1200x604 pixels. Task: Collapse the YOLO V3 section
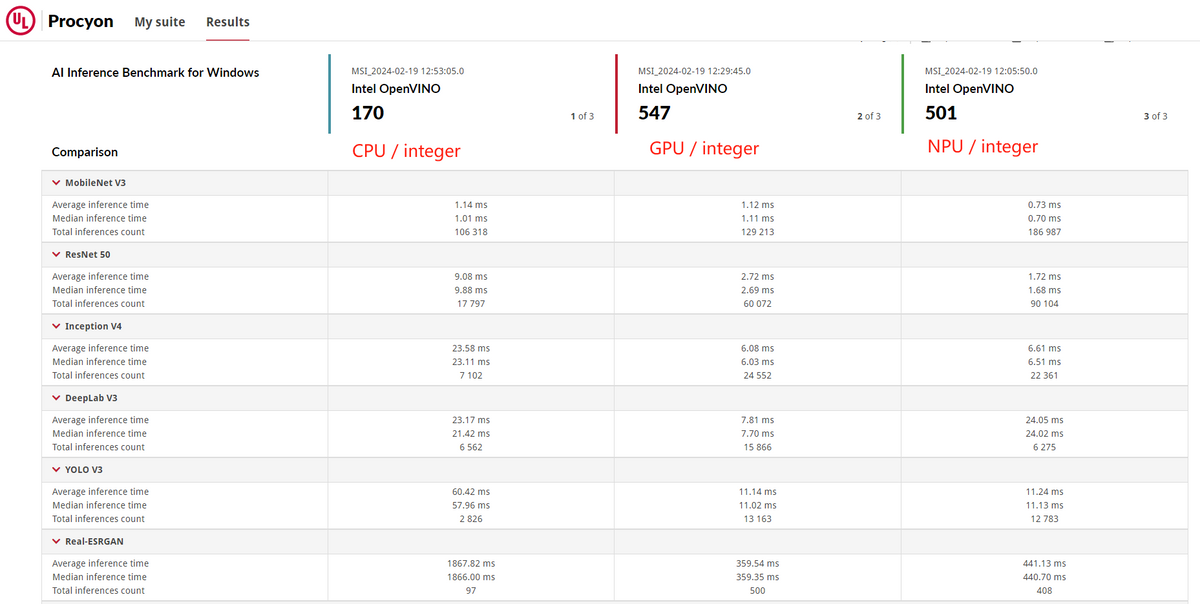pyautogui.click(x=57, y=470)
